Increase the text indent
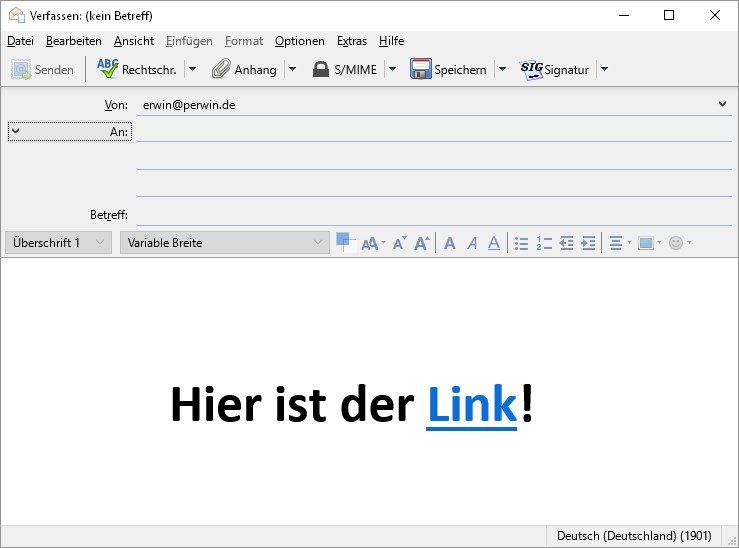 coord(588,243)
